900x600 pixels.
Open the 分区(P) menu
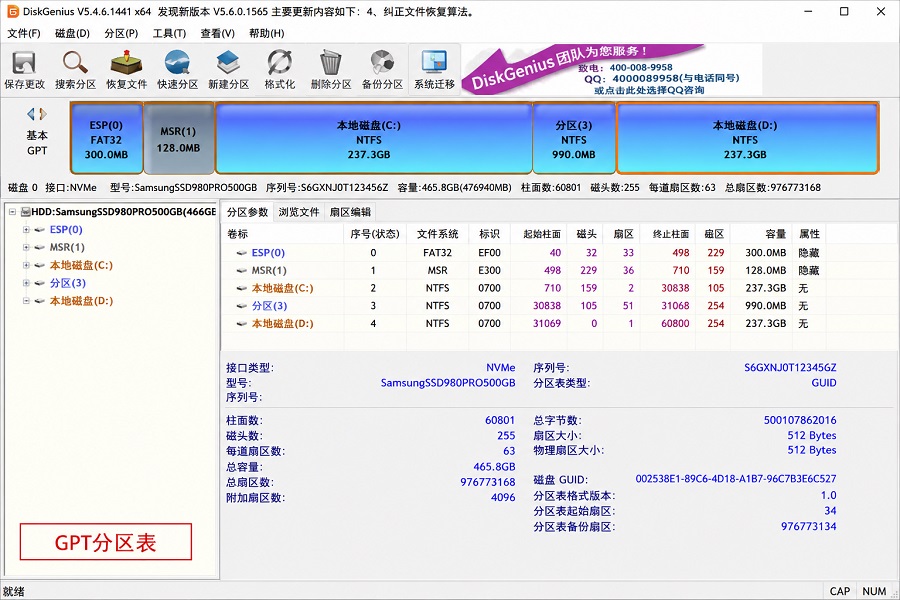pos(121,33)
